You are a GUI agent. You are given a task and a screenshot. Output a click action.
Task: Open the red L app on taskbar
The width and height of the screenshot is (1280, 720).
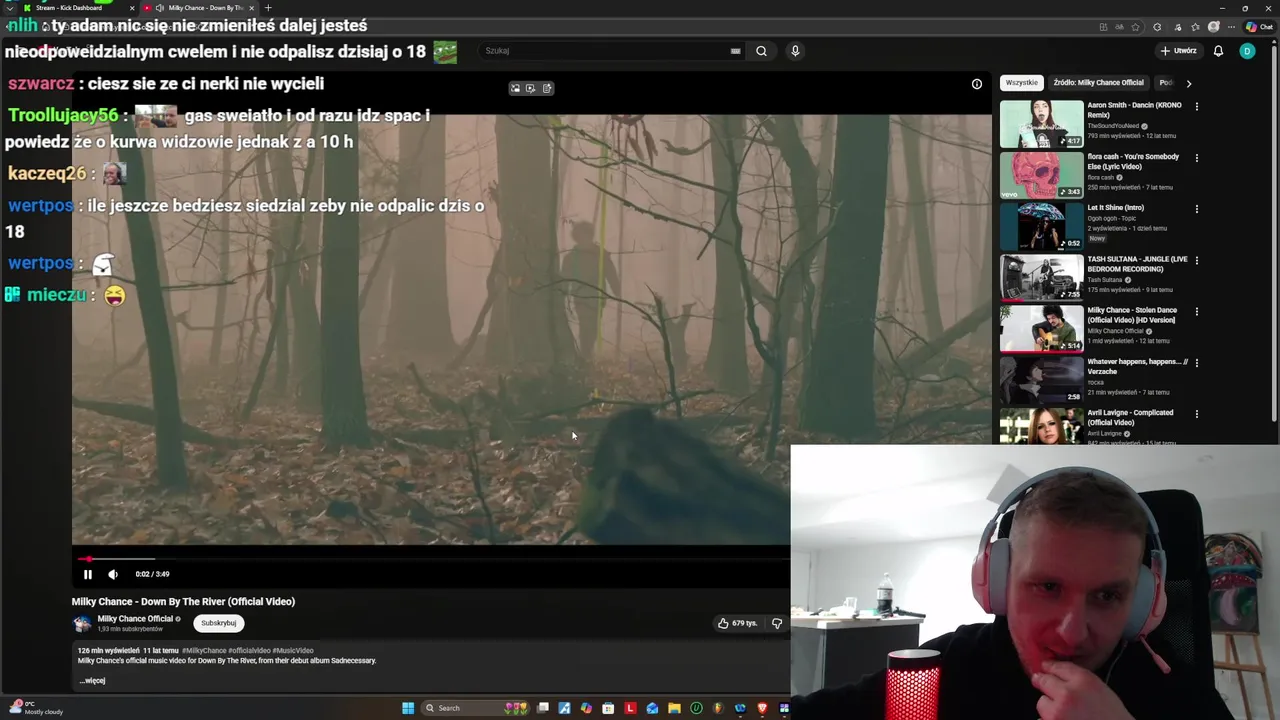click(x=630, y=708)
